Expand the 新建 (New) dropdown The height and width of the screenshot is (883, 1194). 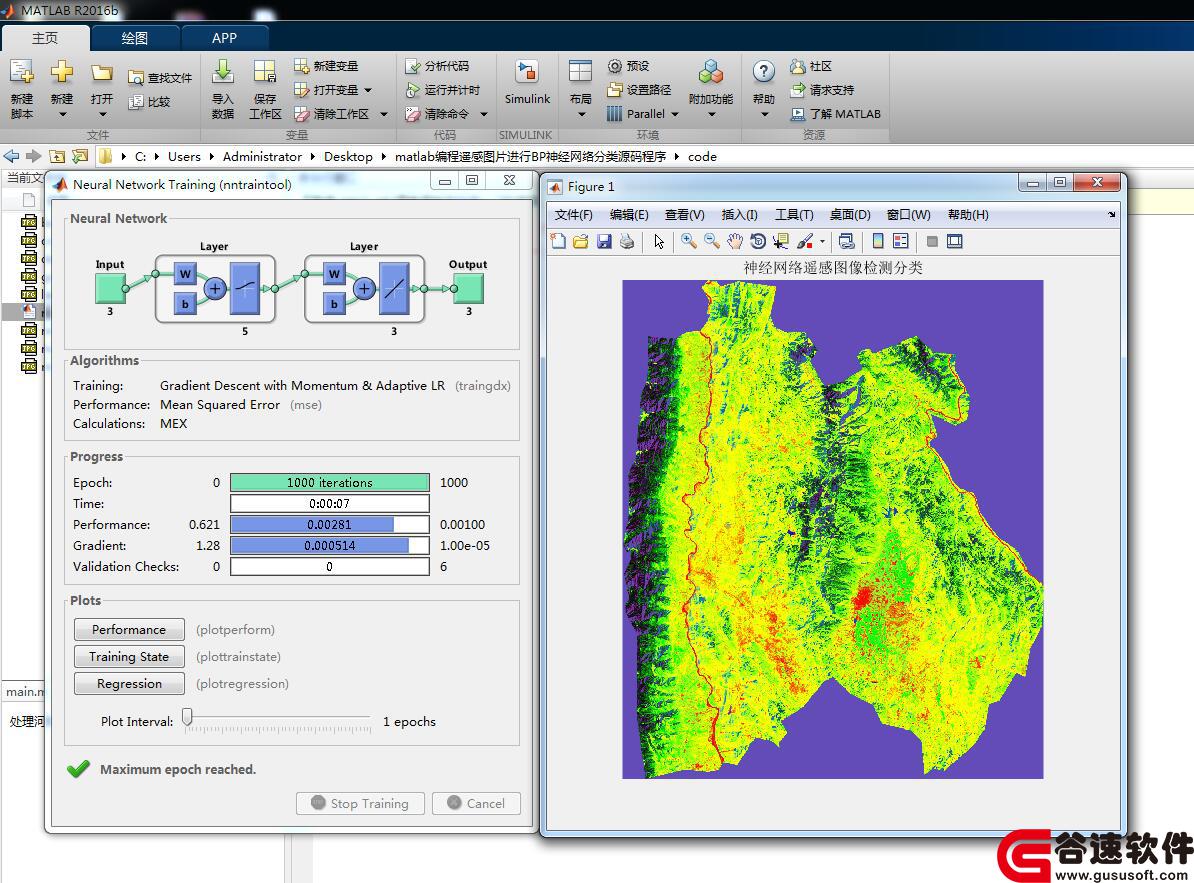[62, 115]
